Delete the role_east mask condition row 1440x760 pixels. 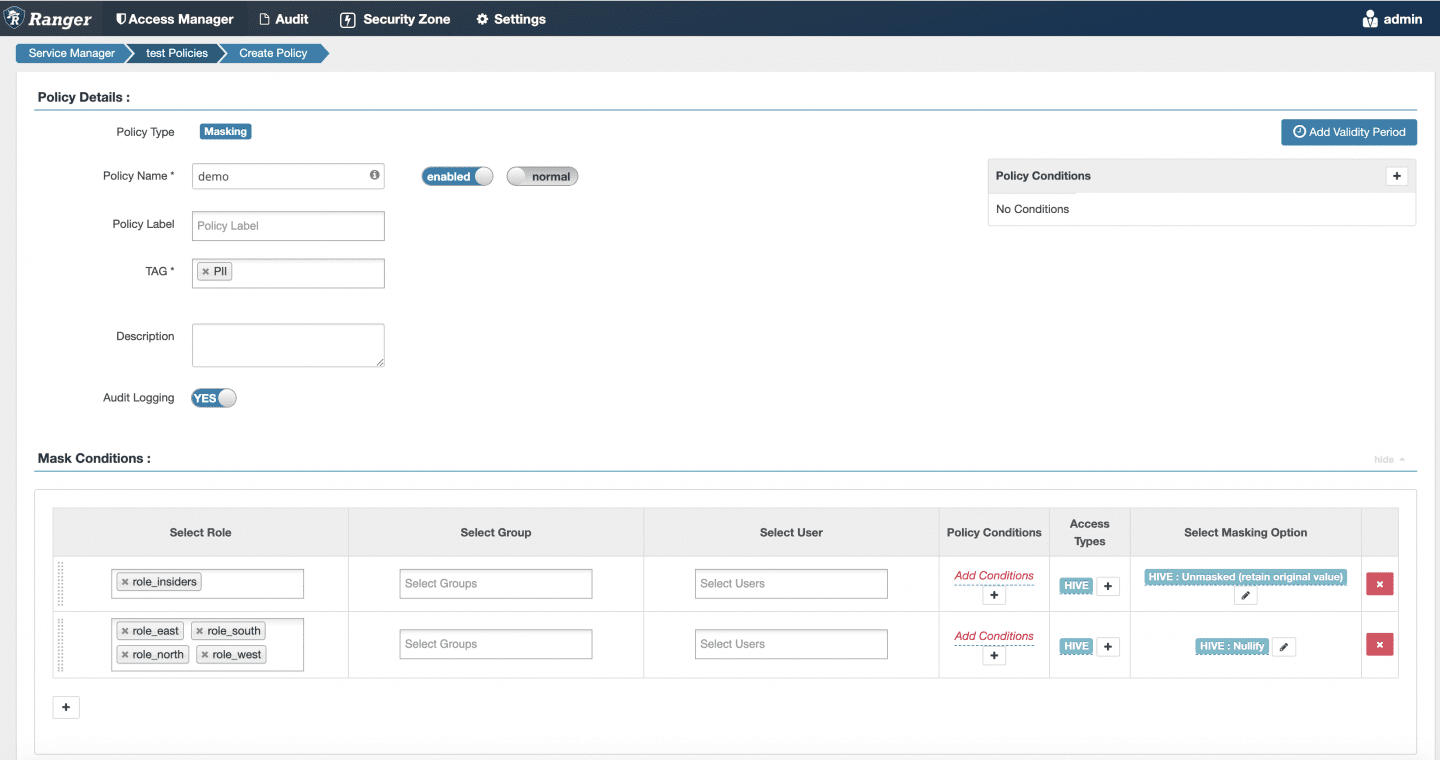coord(1380,645)
